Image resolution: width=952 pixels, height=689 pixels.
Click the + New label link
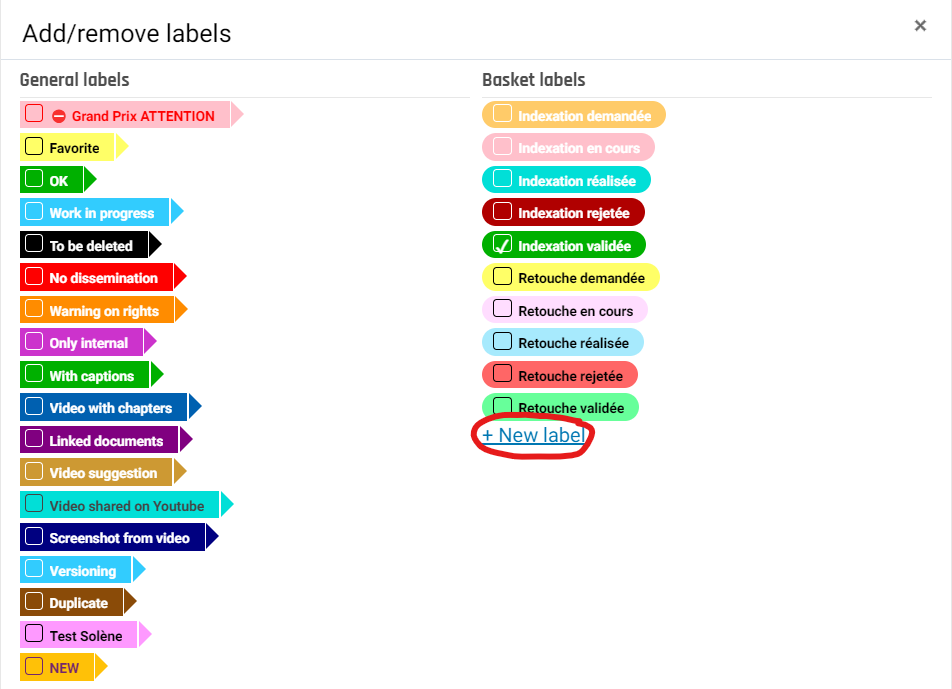pos(533,435)
